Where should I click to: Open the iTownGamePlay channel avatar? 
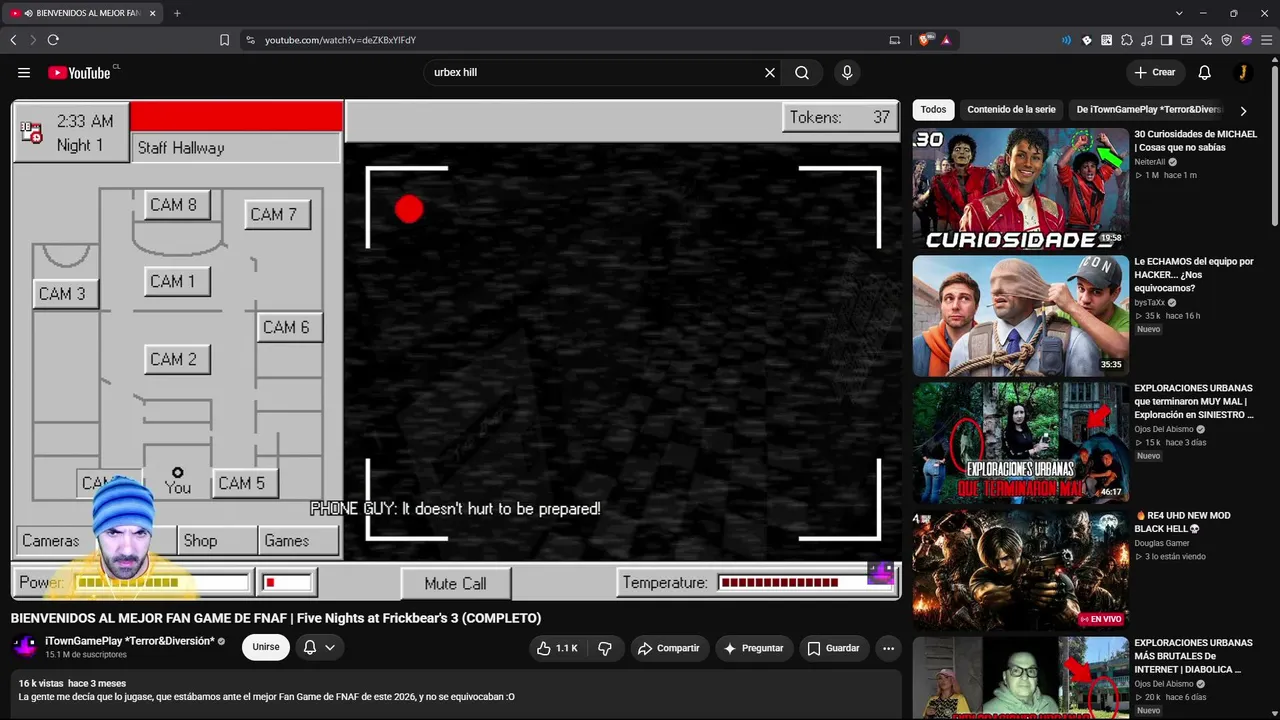tap(25, 647)
